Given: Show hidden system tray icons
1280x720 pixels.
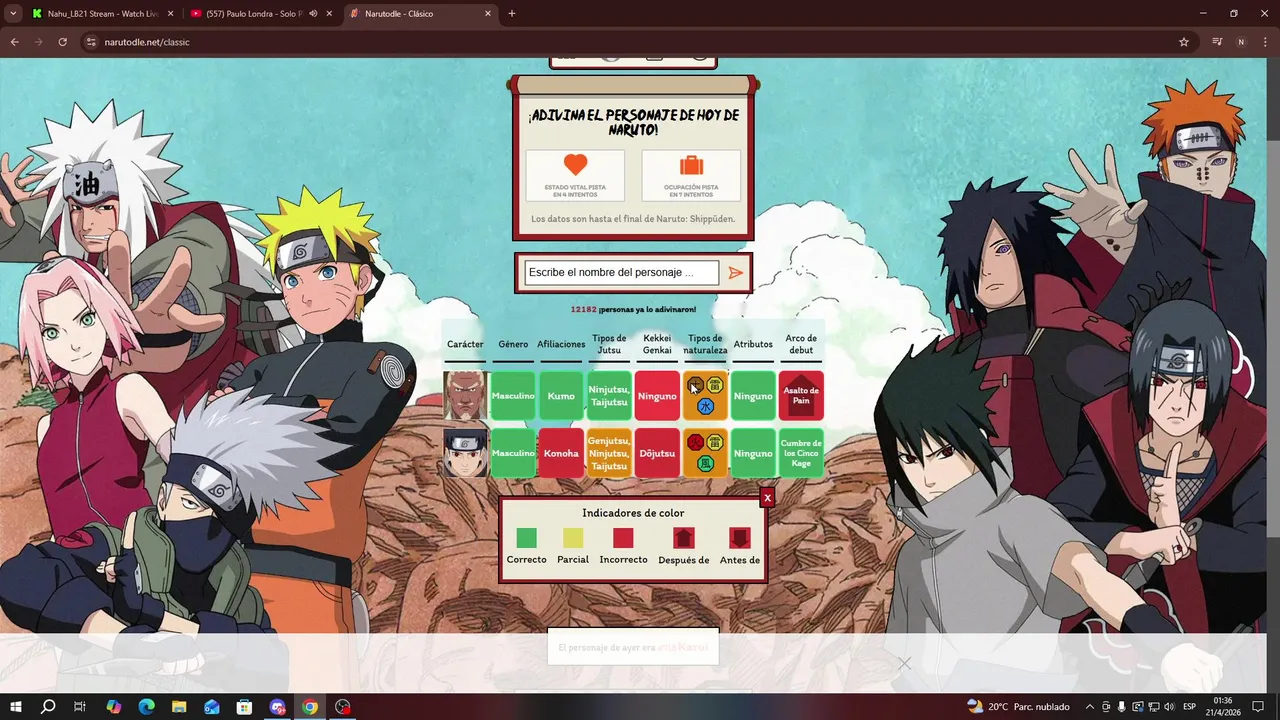Looking at the screenshot, I should click(x=1091, y=707).
